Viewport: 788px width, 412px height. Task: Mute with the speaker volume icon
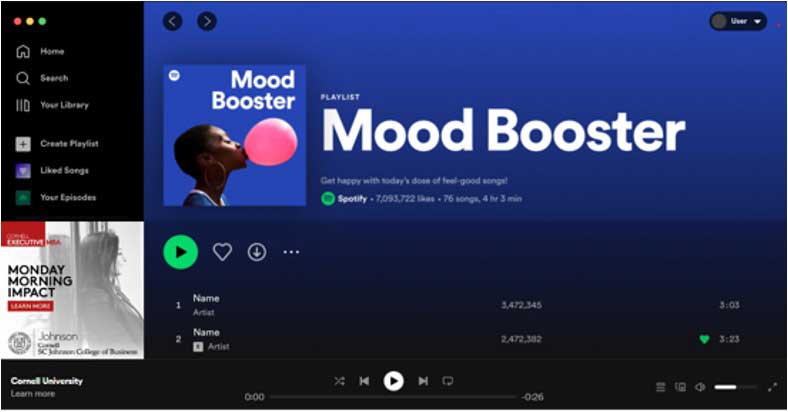[700, 387]
